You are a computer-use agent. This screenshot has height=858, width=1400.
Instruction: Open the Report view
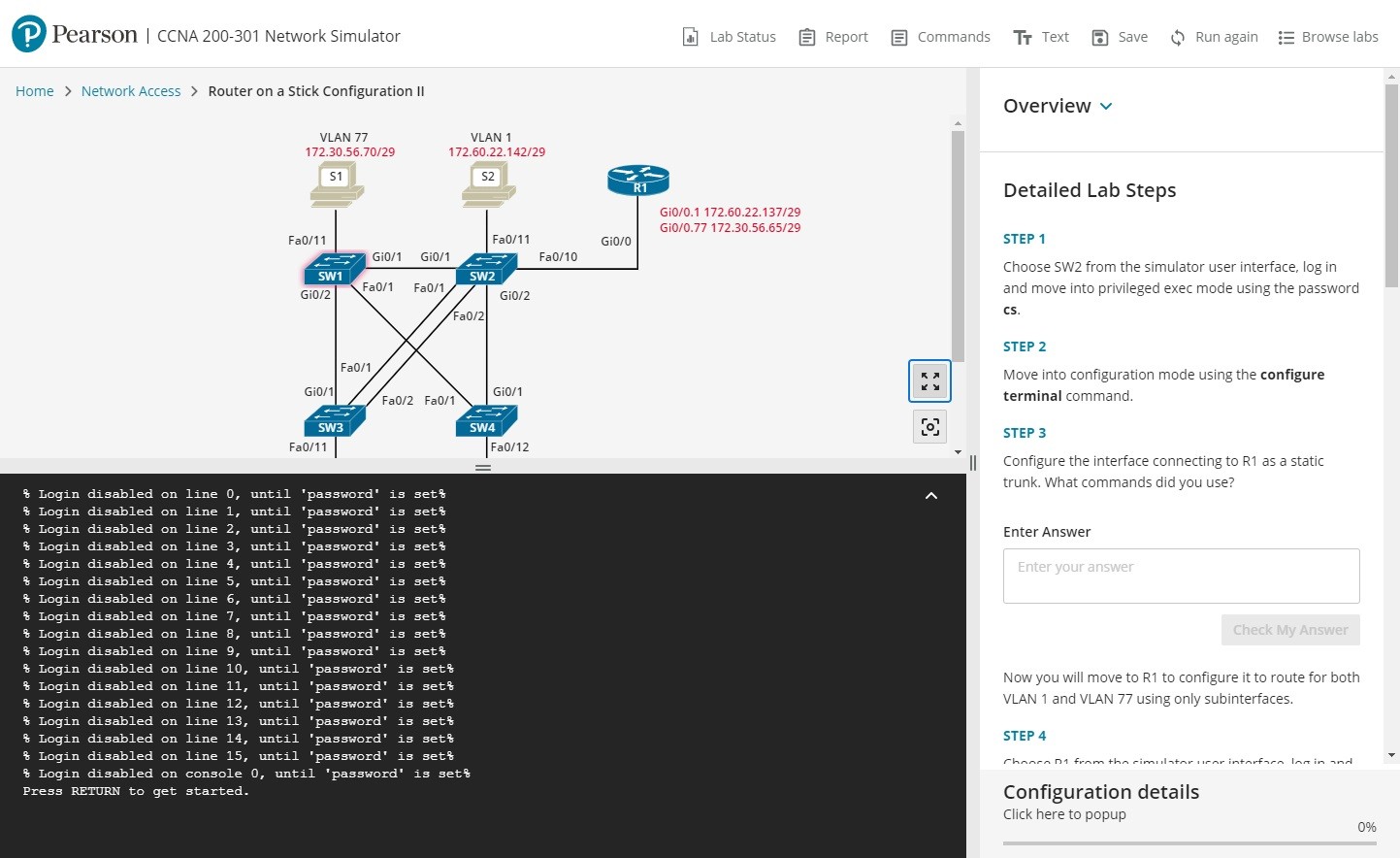[833, 37]
